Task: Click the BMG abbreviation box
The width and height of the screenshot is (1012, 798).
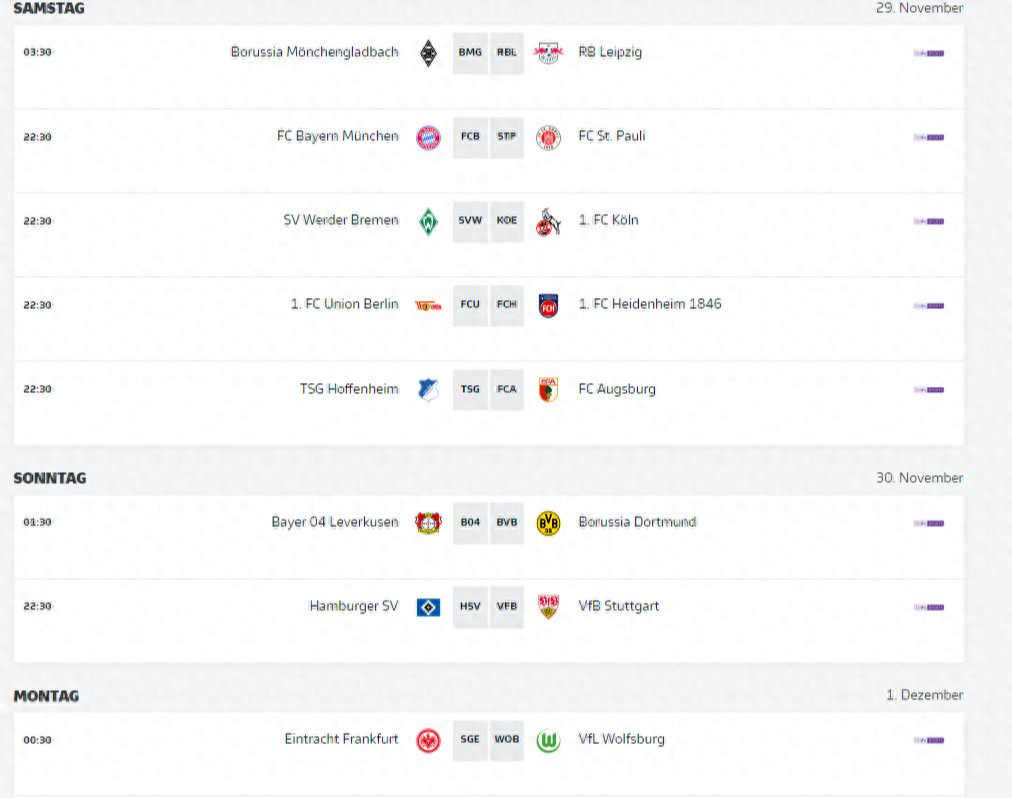Action: (470, 53)
